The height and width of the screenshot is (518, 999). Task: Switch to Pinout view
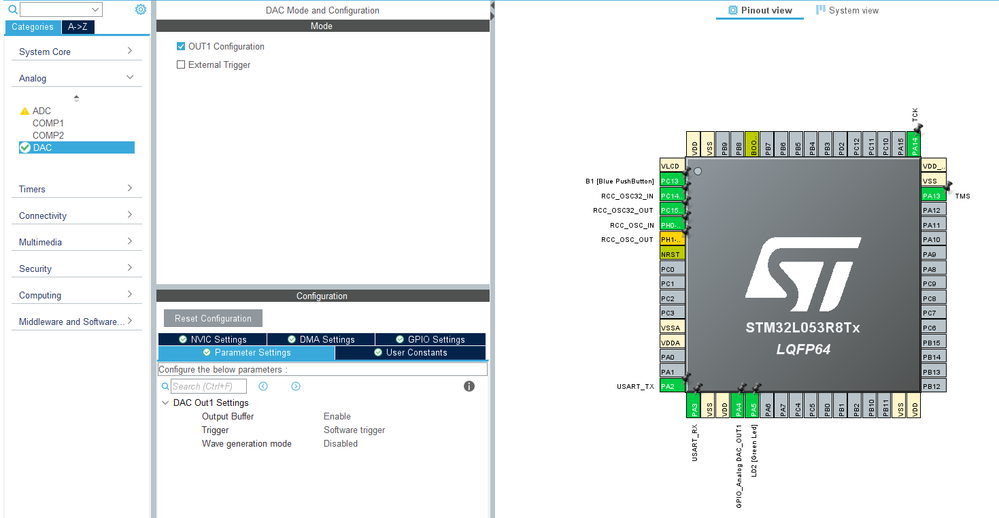click(x=760, y=10)
